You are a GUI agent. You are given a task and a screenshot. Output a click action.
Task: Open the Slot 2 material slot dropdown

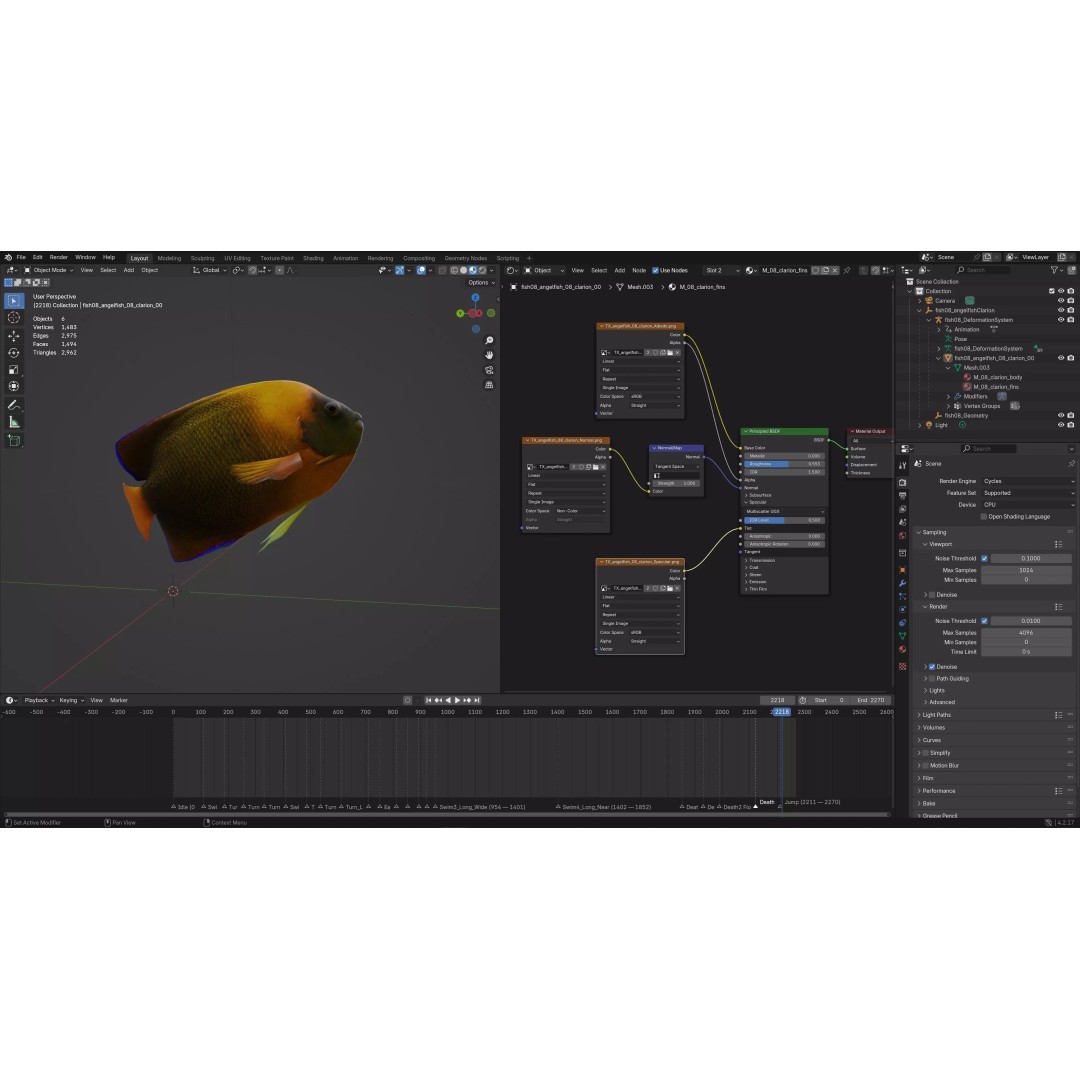click(x=723, y=270)
